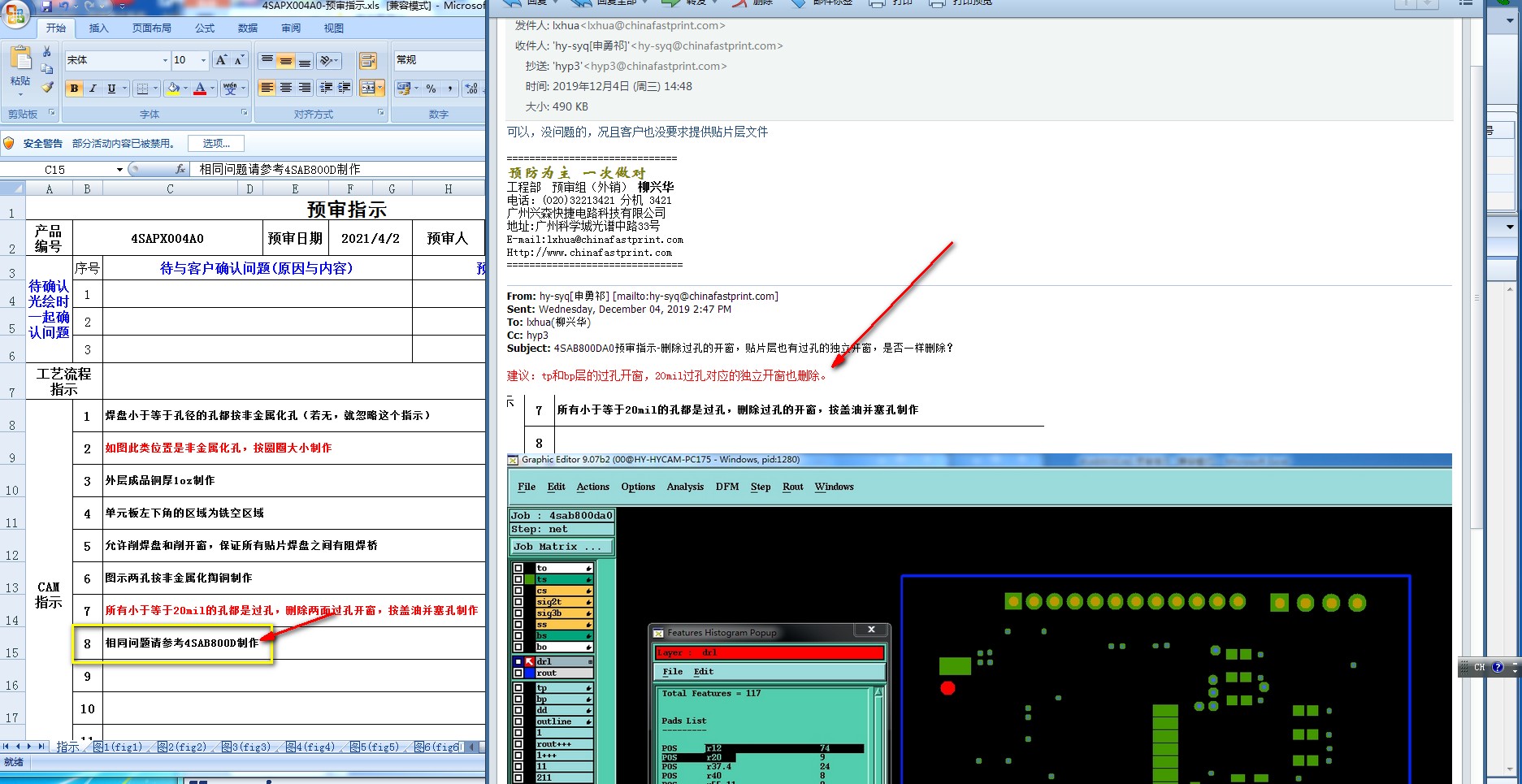Image resolution: width=1522 pixels, height=784 pixels.
Task: Activate the Format Painter brush
Action: pos(47,87)
